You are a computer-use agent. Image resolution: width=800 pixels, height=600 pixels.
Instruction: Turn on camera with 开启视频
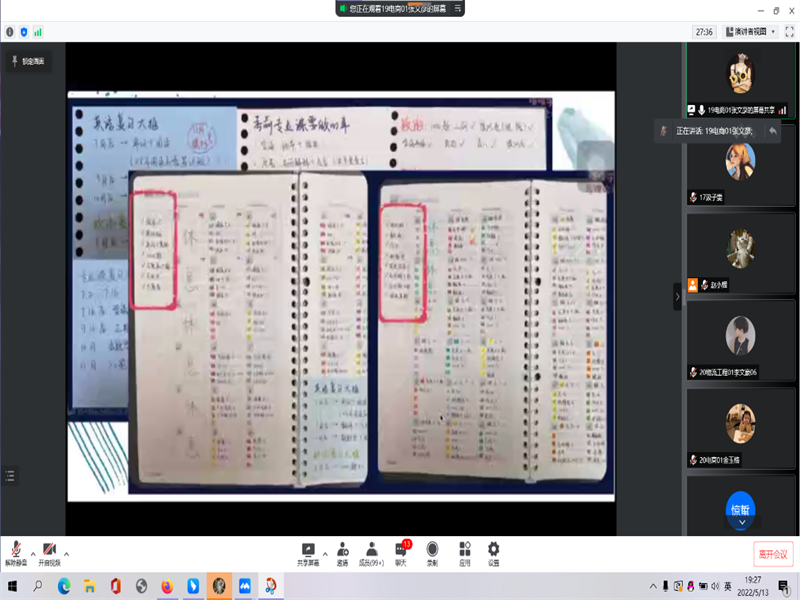[49, 551]
